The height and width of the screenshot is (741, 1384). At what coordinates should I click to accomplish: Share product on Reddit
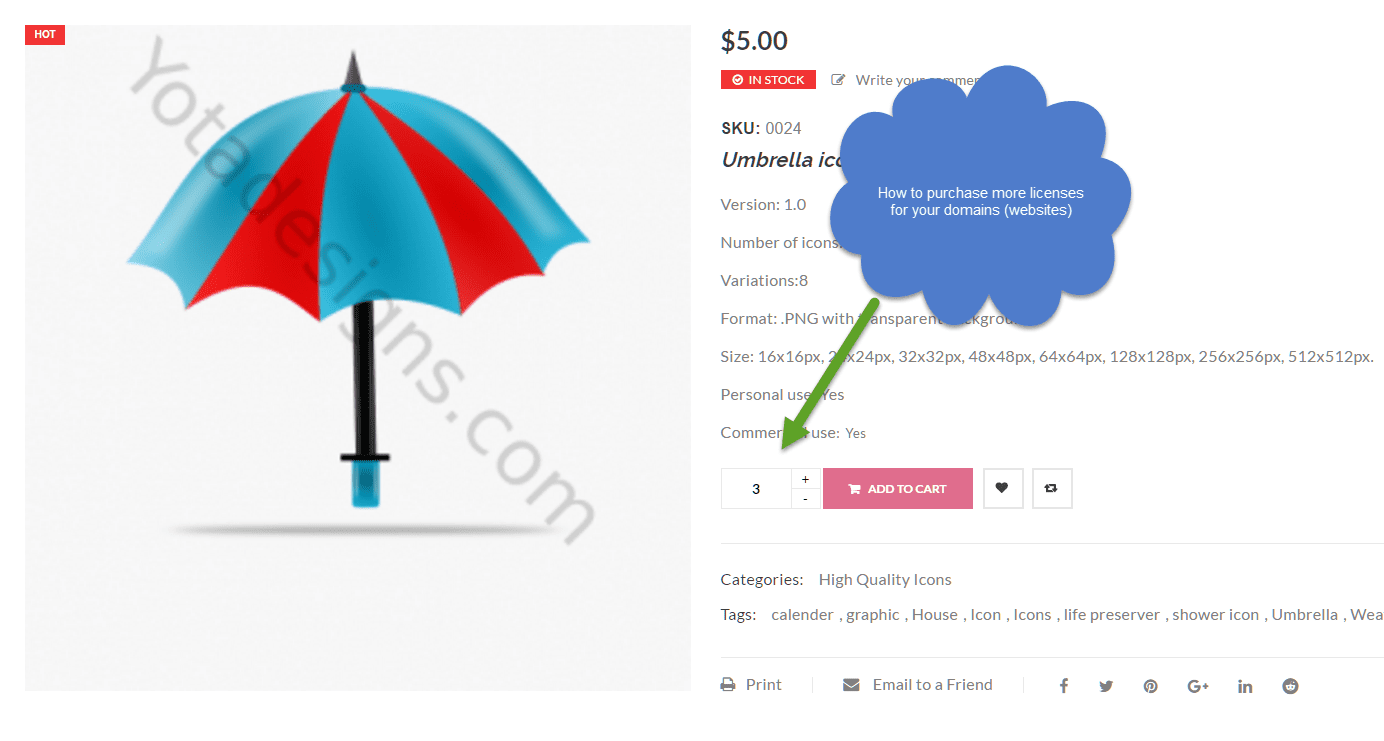1290,686
